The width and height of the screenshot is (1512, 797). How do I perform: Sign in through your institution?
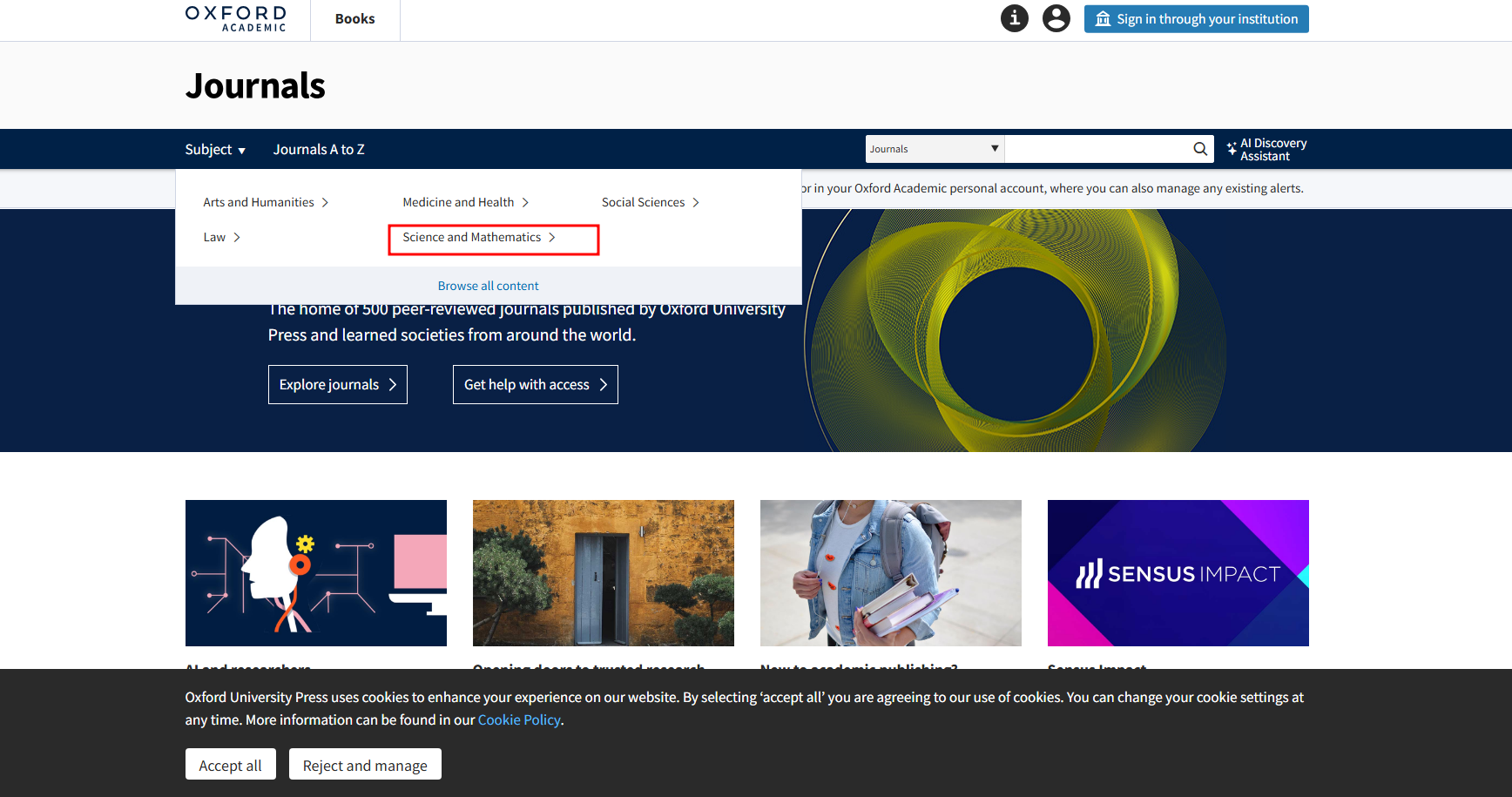coord(1196,19)
